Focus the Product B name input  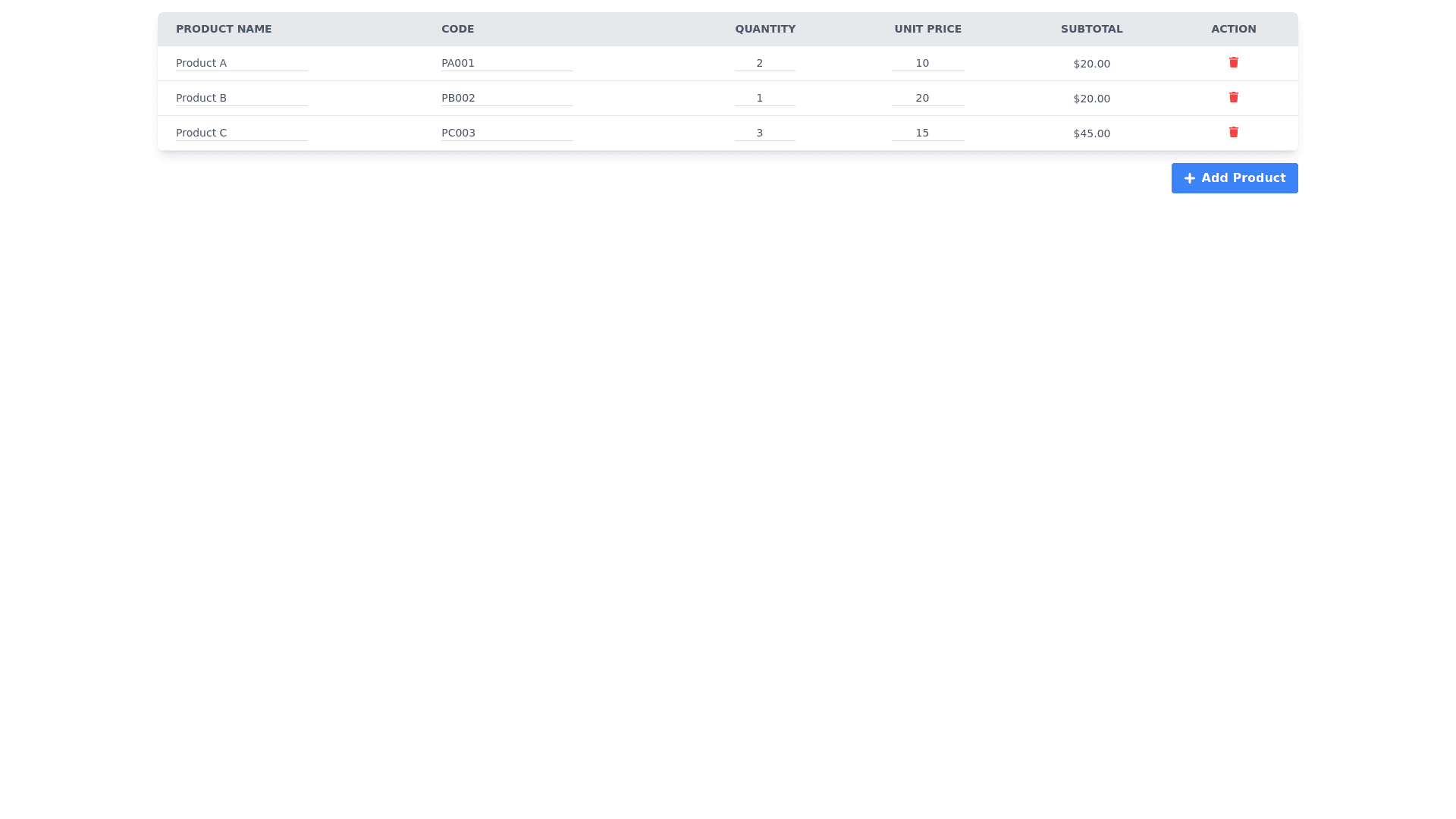click(x=241, y=98)
